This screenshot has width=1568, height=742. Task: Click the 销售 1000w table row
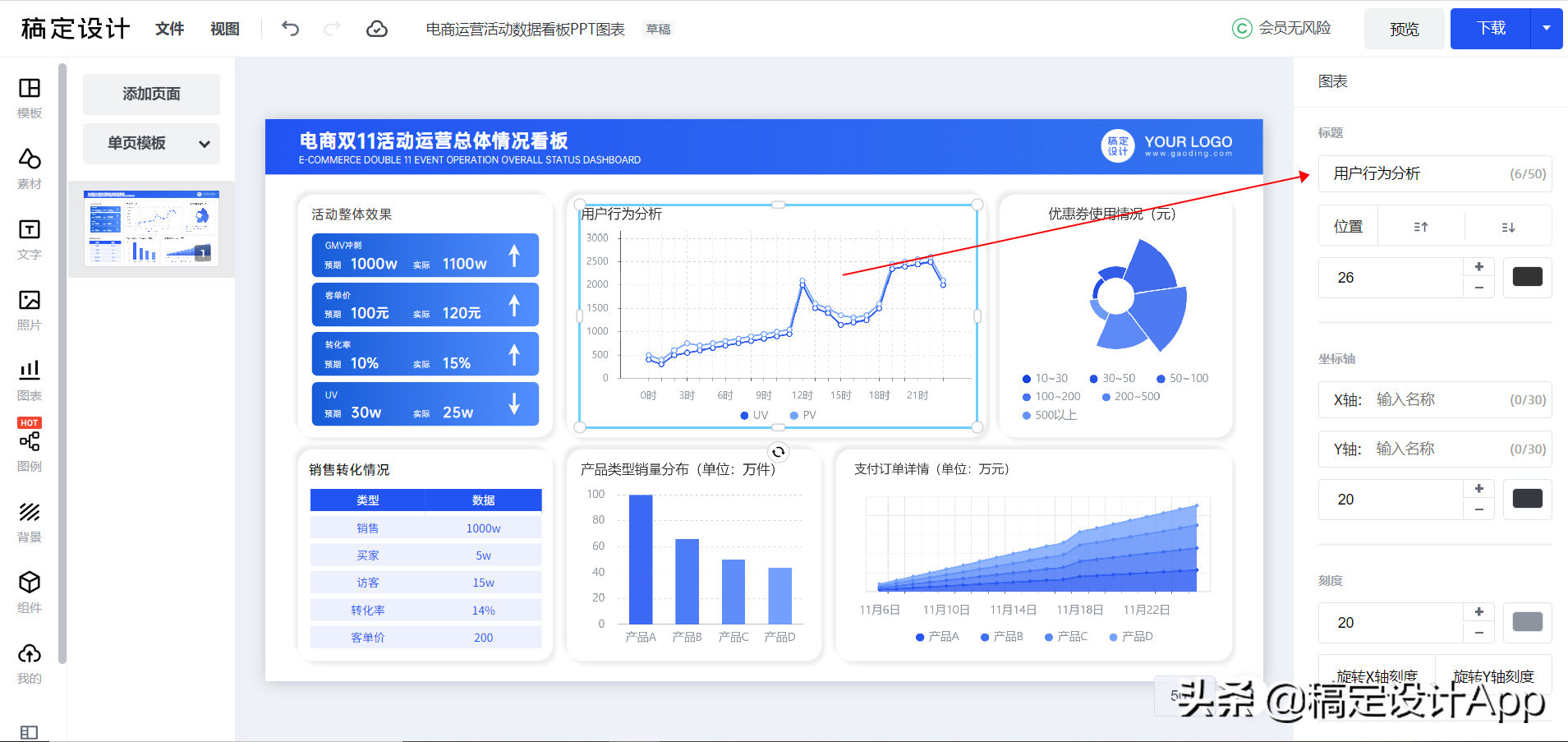click(x=425, y=528)
